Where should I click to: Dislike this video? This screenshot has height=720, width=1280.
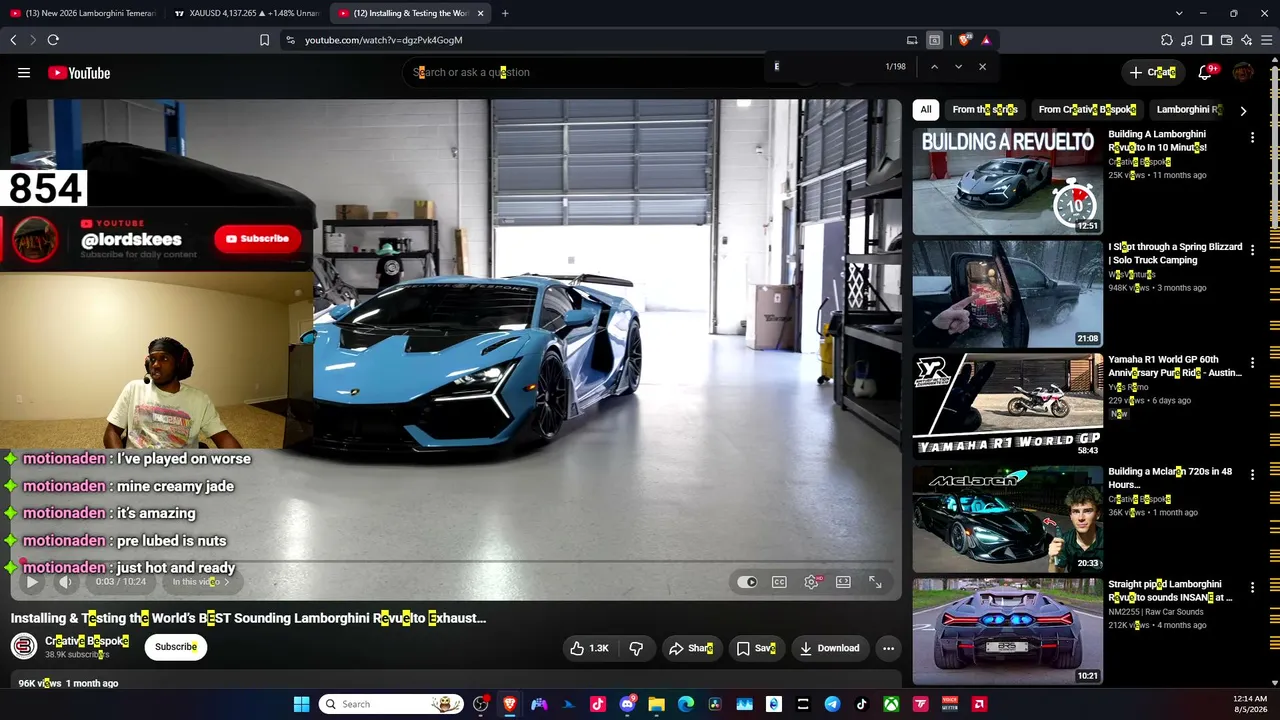coord(636,648)
